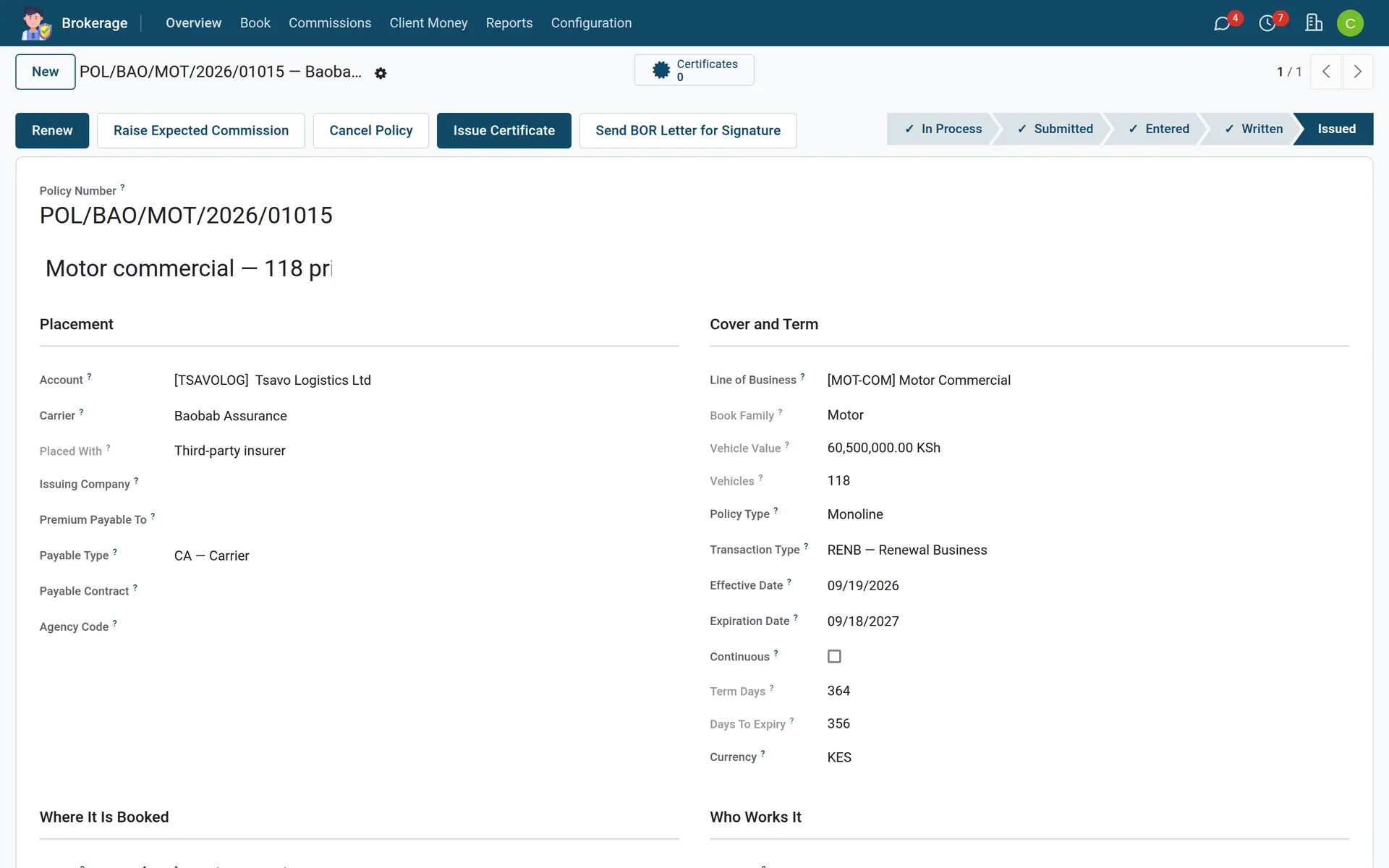The width and height of the screenshot is (1389, 868).
Task: Open the Account field dropdown
Action: (x=425, y=380)
